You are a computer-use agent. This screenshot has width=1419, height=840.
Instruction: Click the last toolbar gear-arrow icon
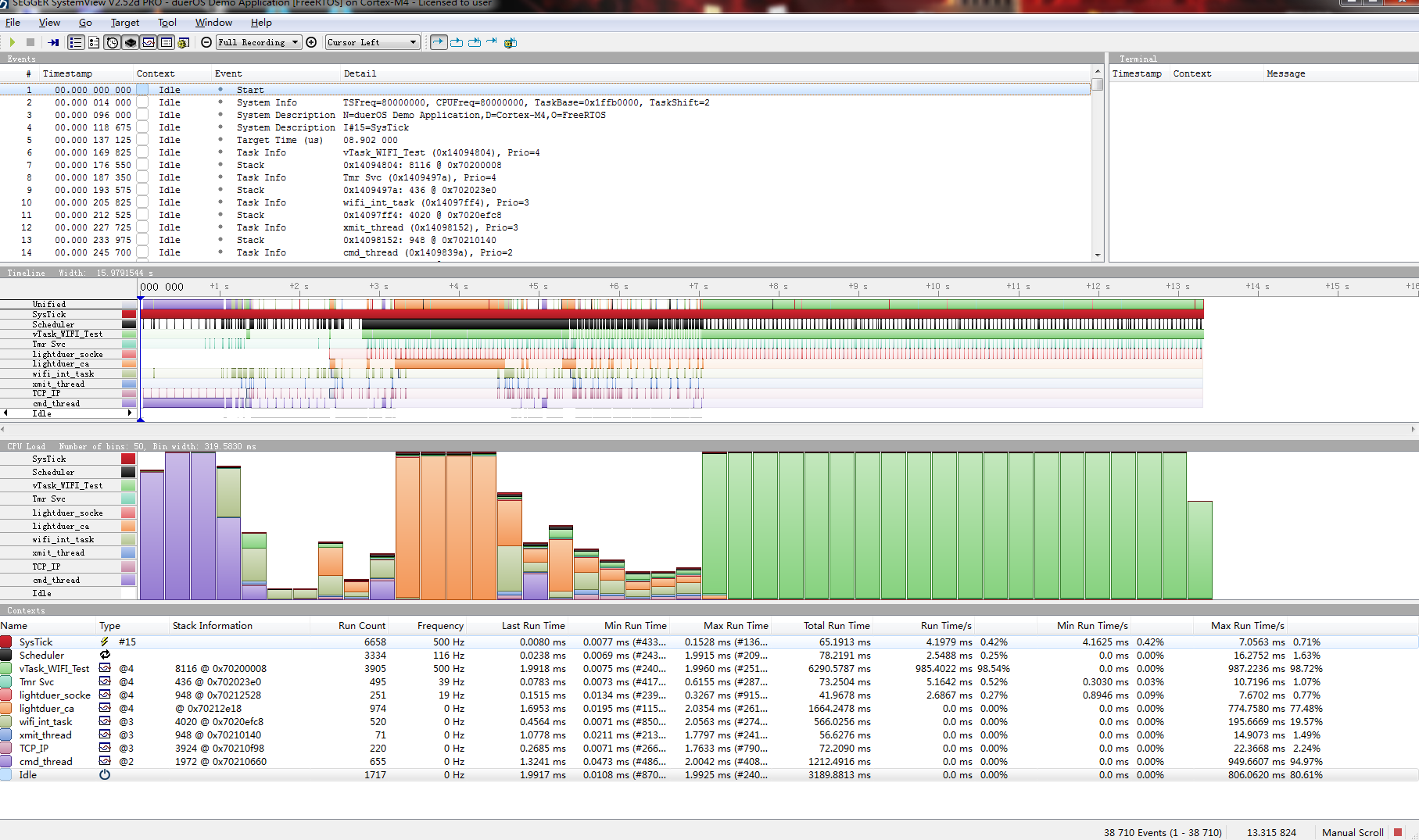click(511, 42)
